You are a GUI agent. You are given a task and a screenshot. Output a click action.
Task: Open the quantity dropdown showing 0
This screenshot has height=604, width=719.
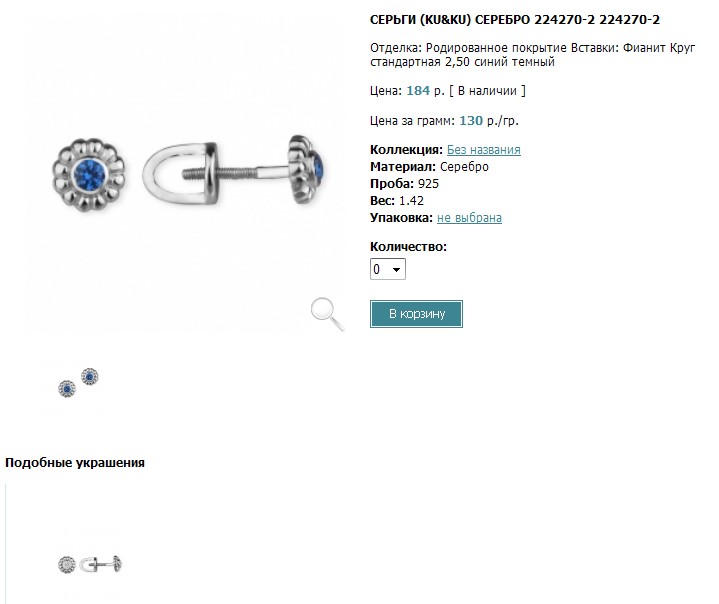[x=387, y=269]
